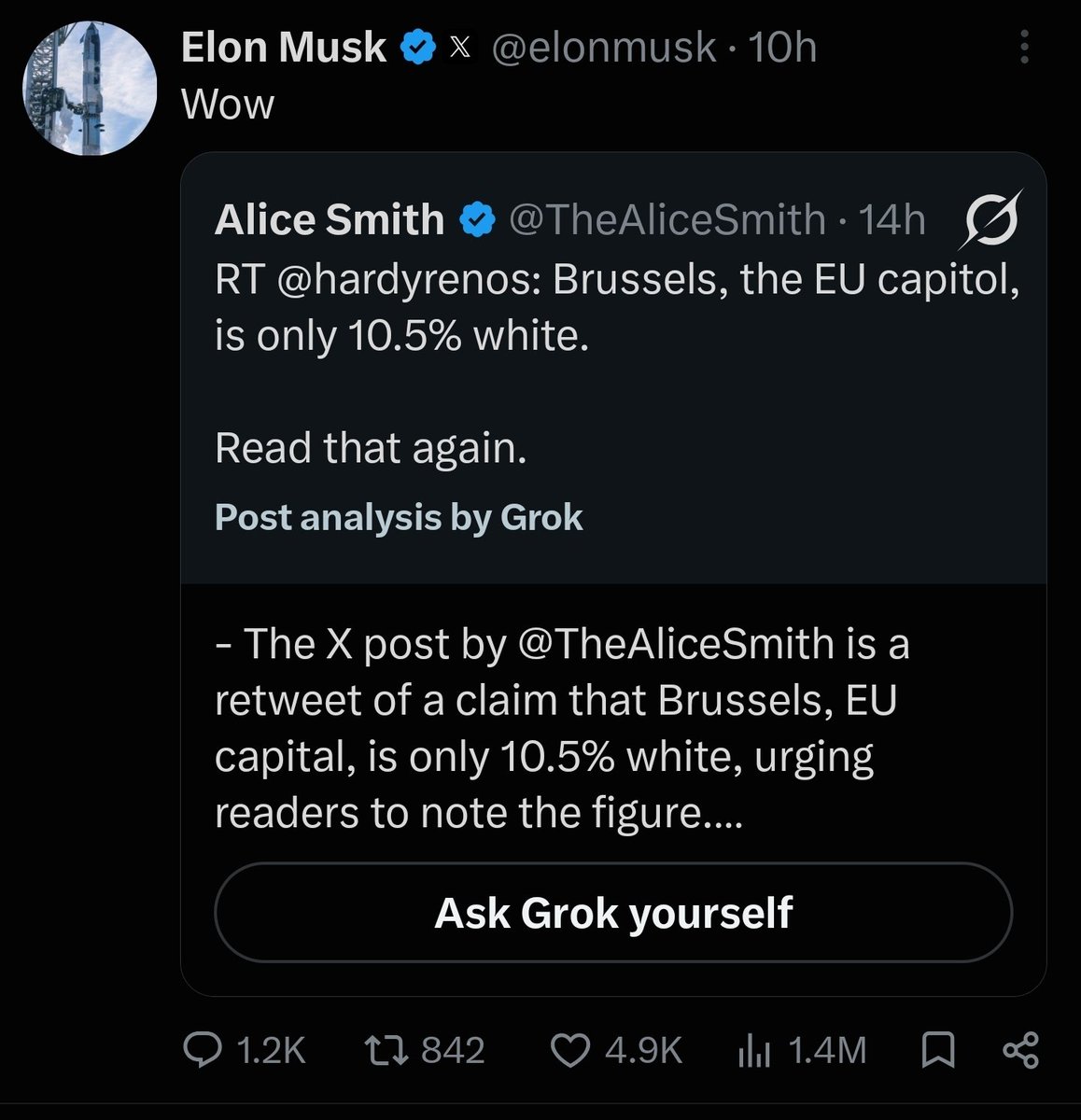1081x1120 pixels.
Task: Open Post analysis by Grok link
Action: [x=399, y=517]
